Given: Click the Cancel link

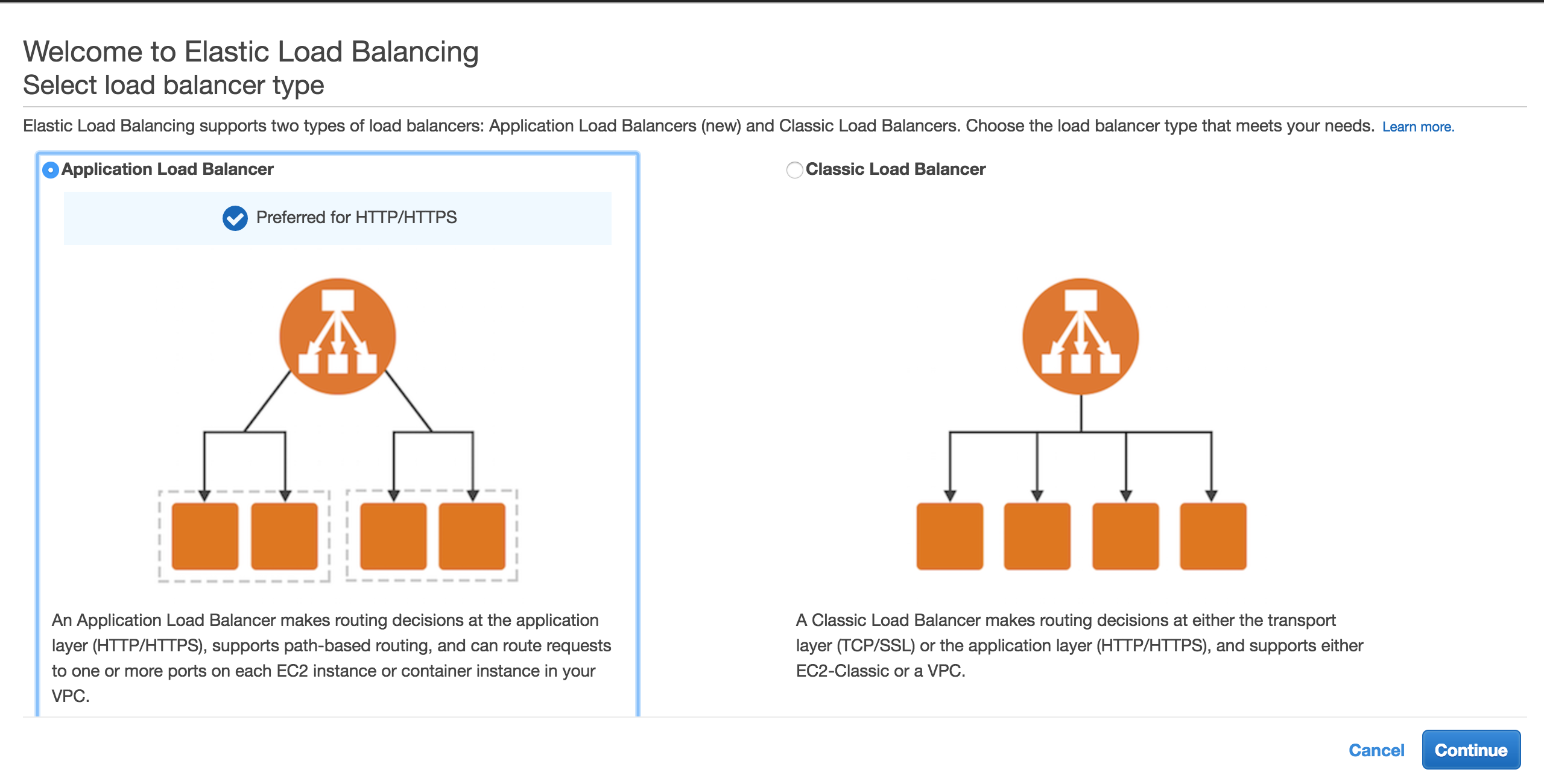Looking at the screenshot, I should coord(1376,750).
